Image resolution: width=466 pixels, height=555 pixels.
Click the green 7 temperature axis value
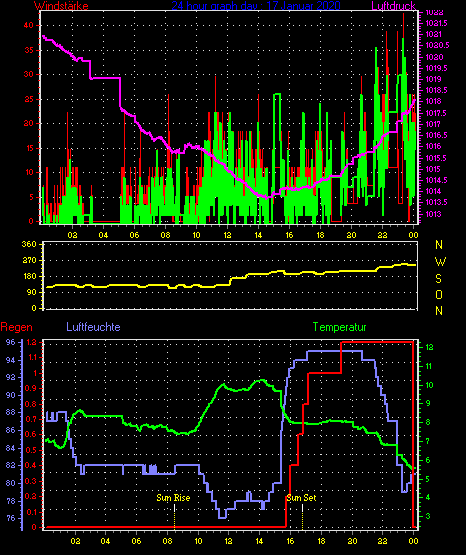(x=427, y=441)
